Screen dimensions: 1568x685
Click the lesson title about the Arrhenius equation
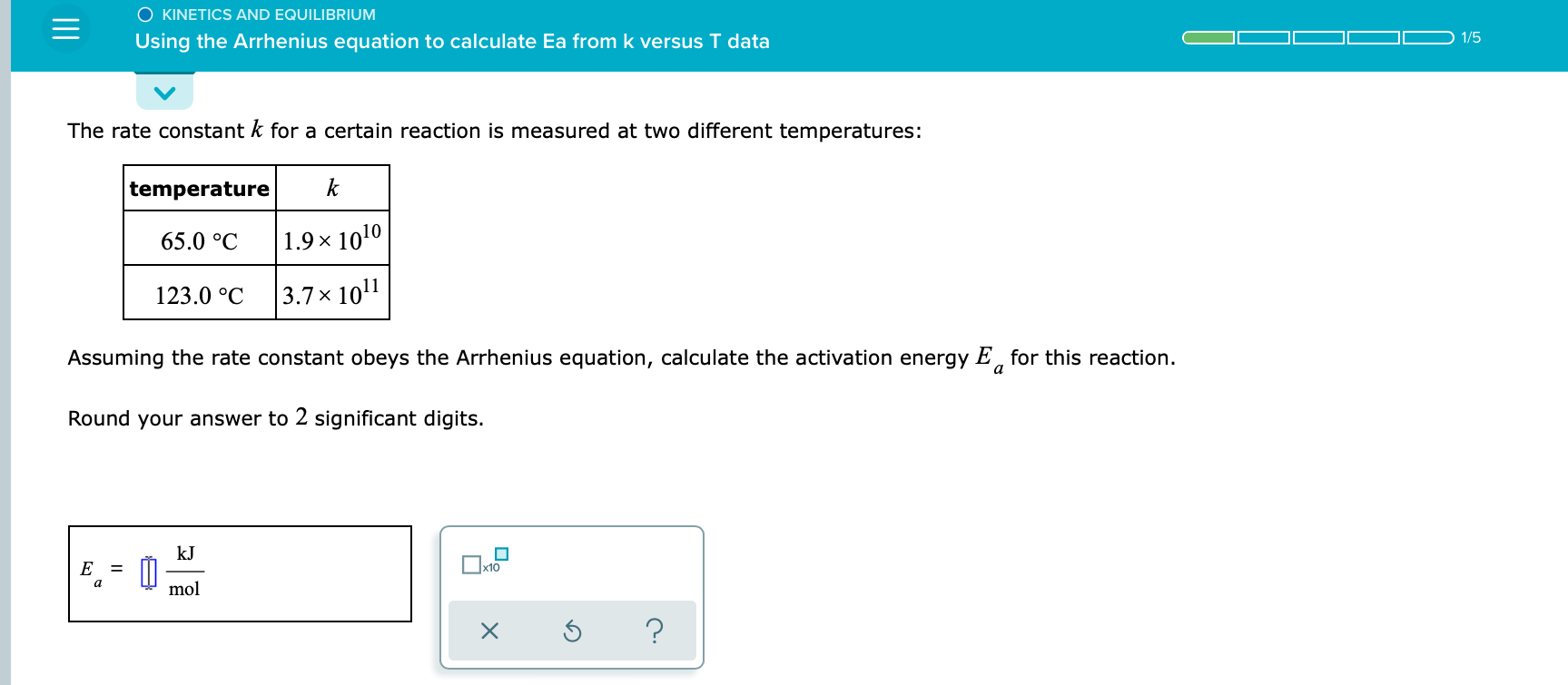coord(452,42)
